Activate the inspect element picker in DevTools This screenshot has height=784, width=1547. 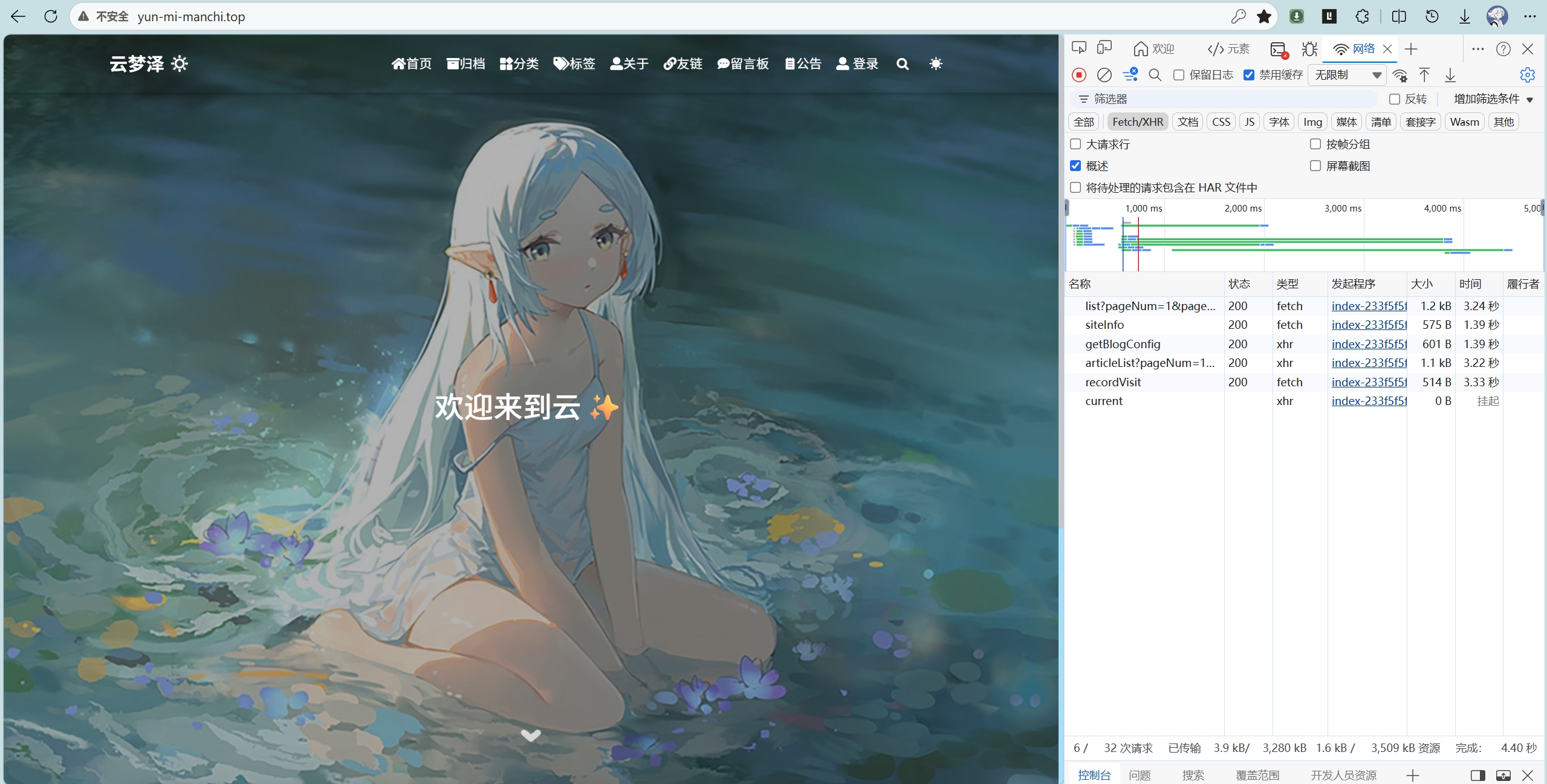(1079, 48)
